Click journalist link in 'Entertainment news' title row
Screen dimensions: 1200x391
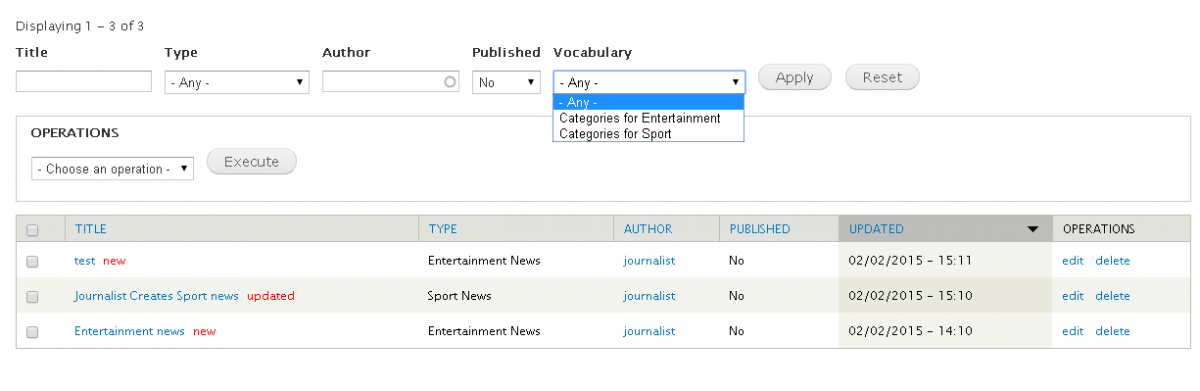[x=649, y=331]
